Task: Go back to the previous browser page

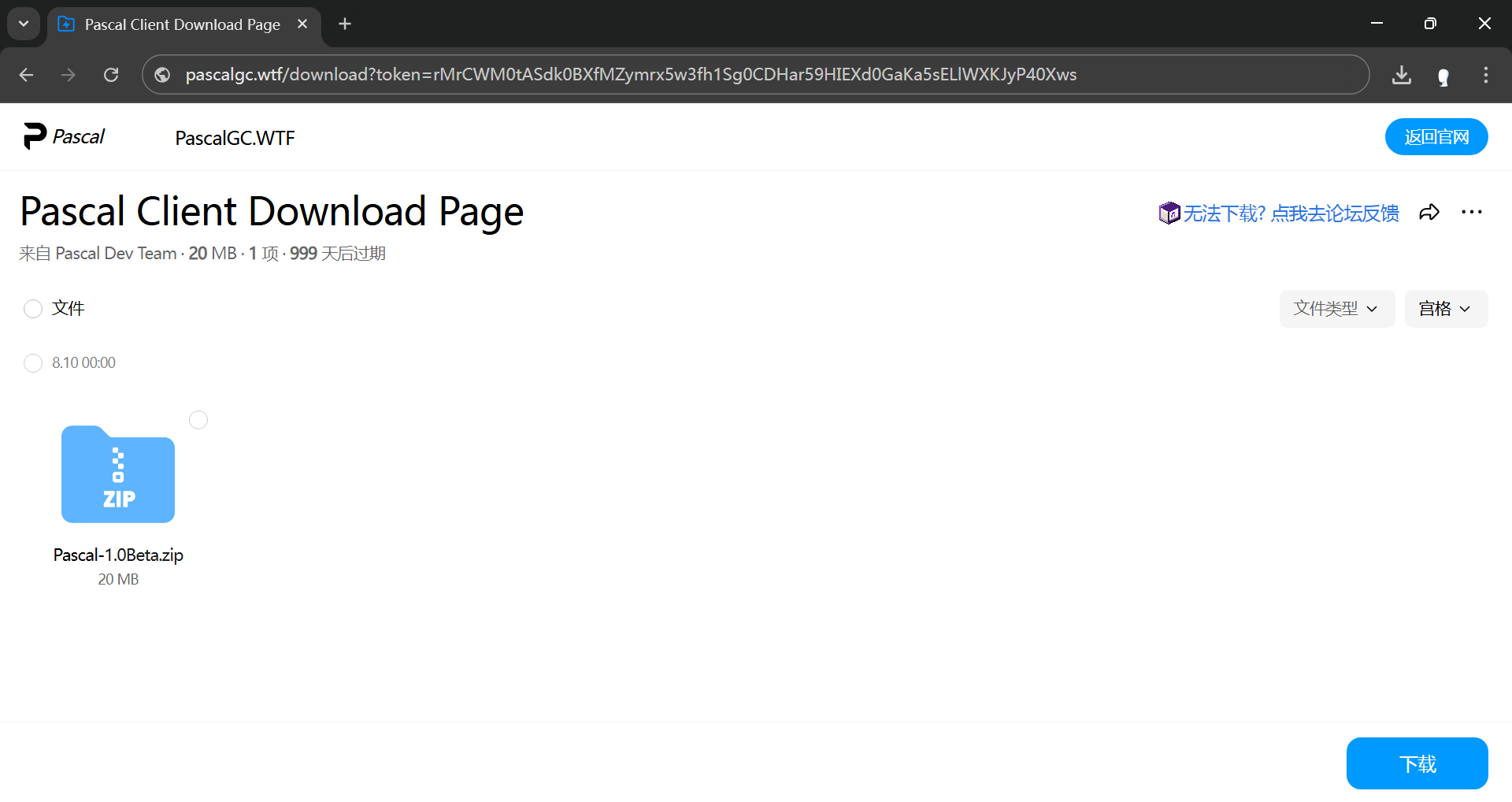Action: [26, 75]
